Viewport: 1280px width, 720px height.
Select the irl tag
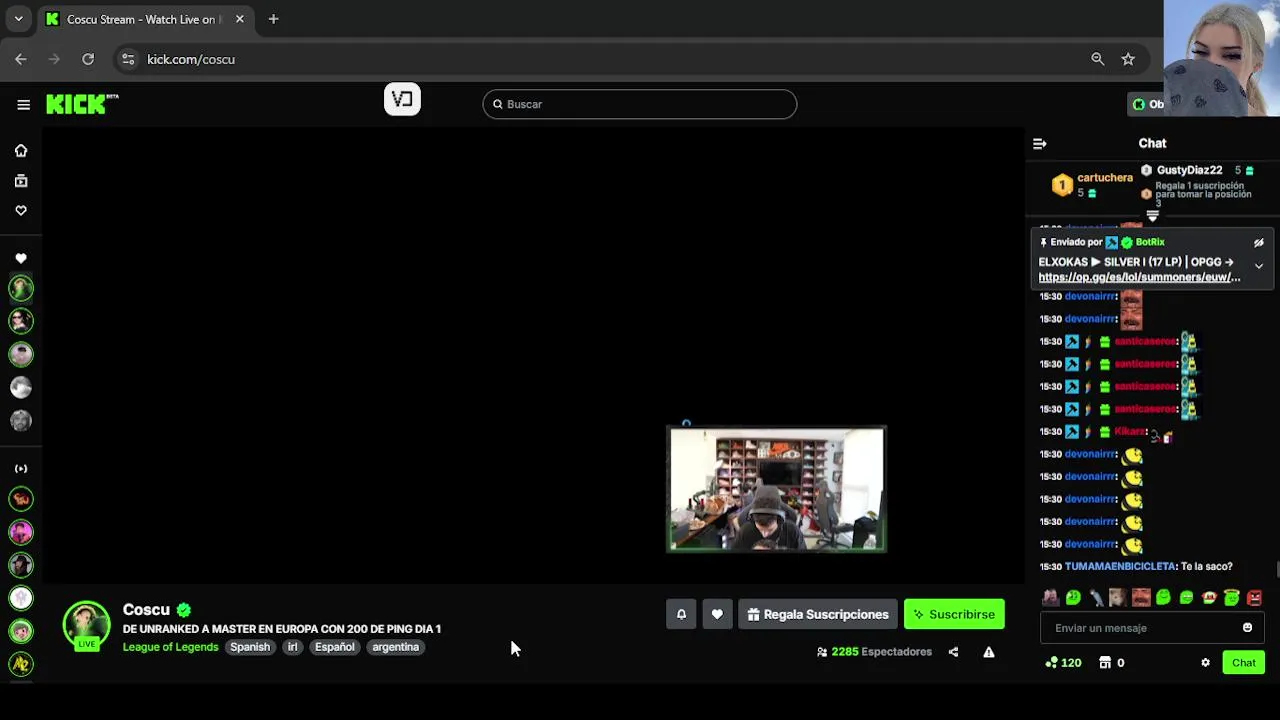tap(293, 647)
